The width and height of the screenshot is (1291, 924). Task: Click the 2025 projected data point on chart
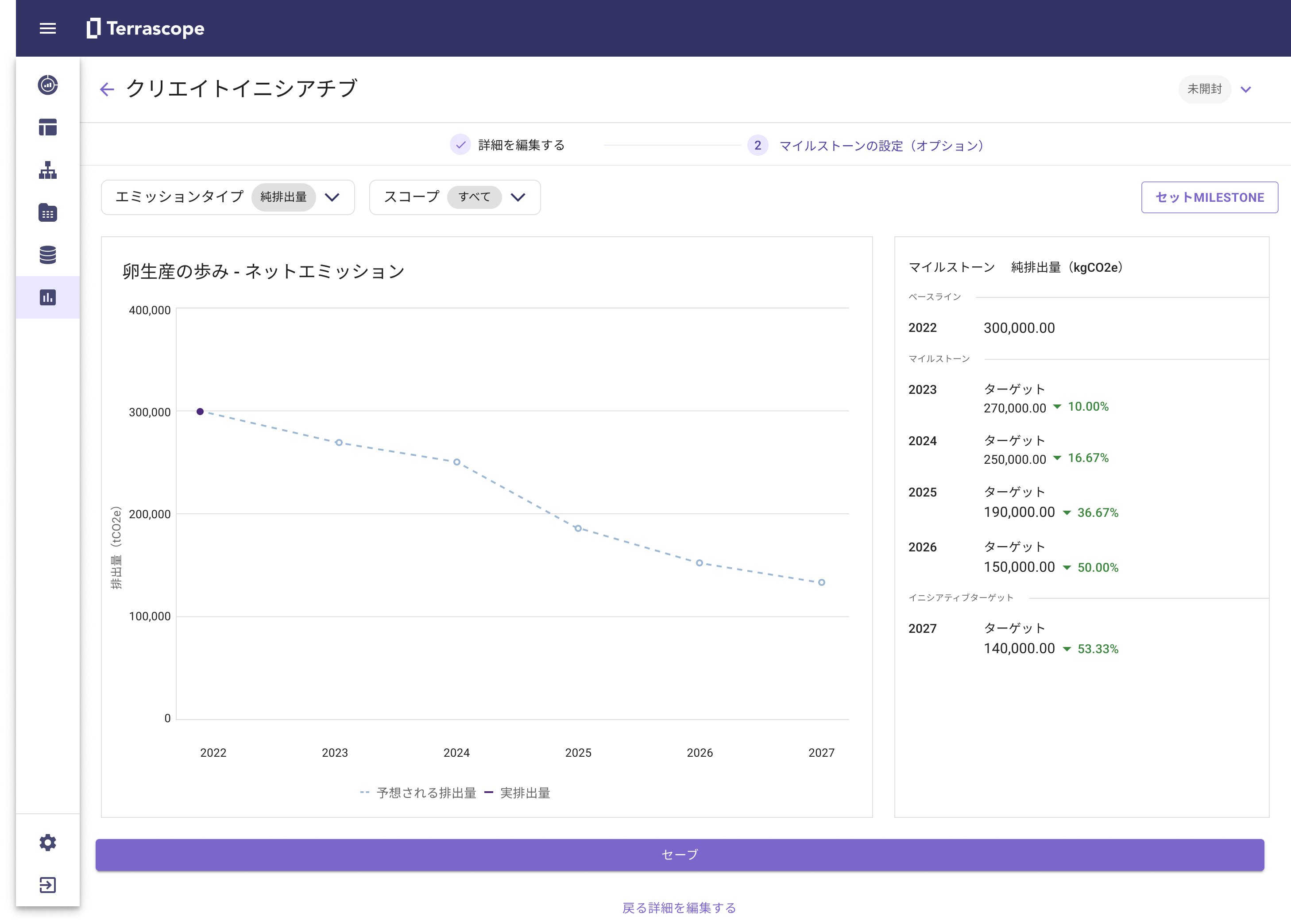[x=578, y=528]
